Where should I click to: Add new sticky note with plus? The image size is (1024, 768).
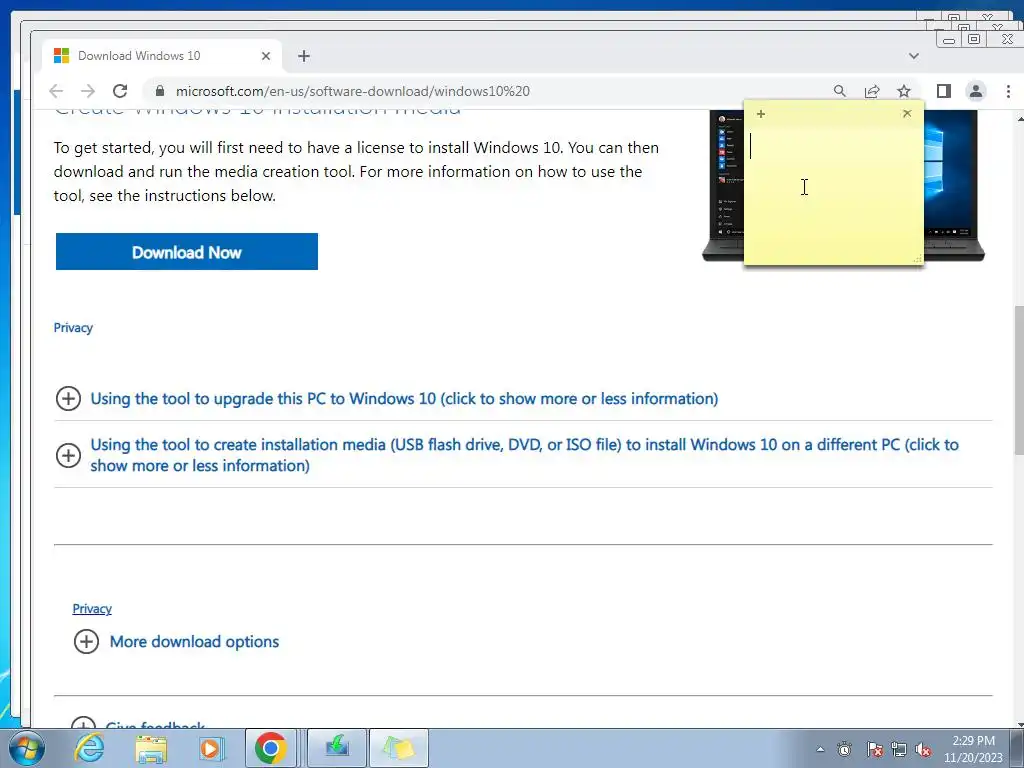(x=761, y=114)
